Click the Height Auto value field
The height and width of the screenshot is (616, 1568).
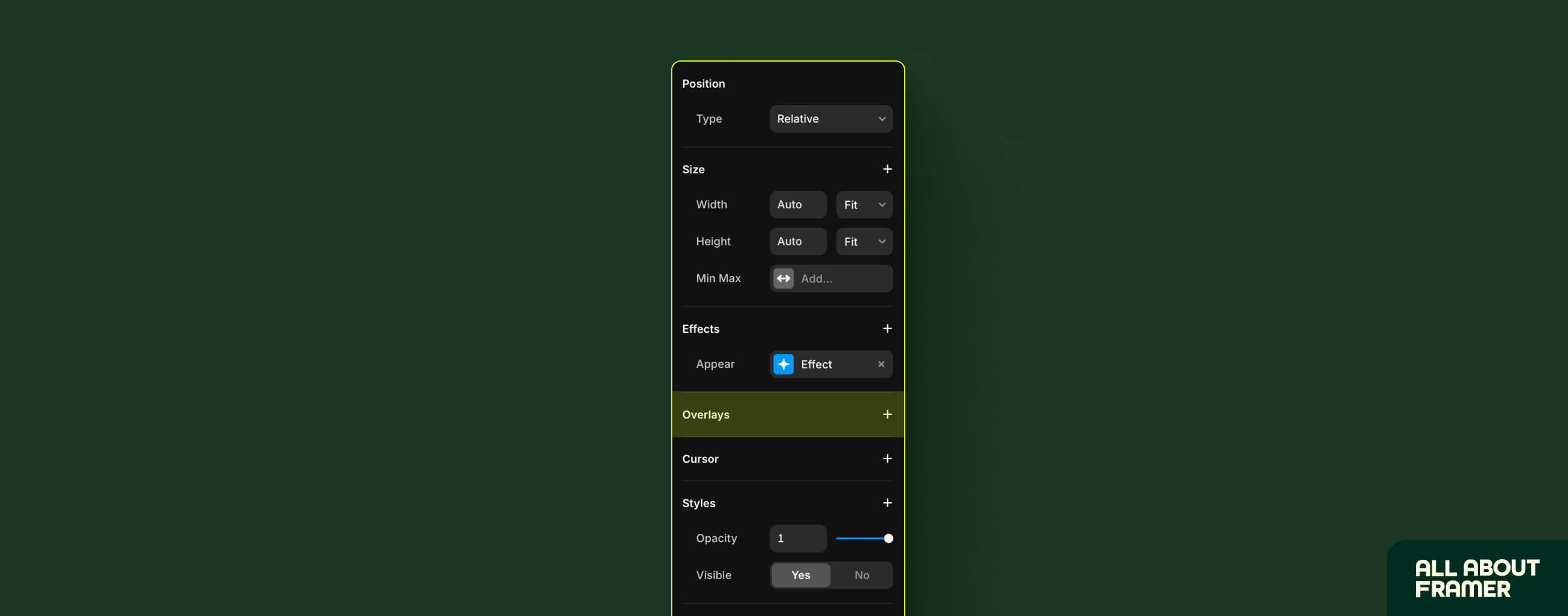point(798,242)
